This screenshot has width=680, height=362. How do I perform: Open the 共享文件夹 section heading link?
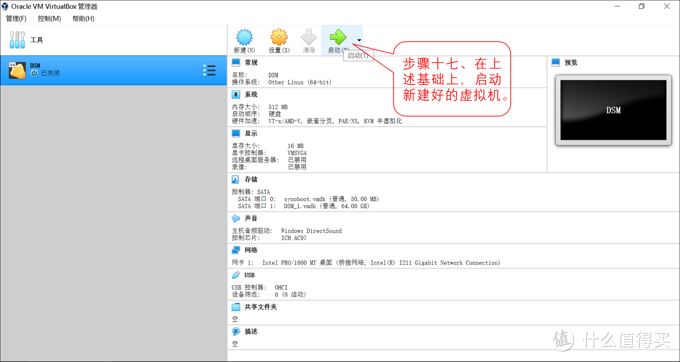point(261,307)
